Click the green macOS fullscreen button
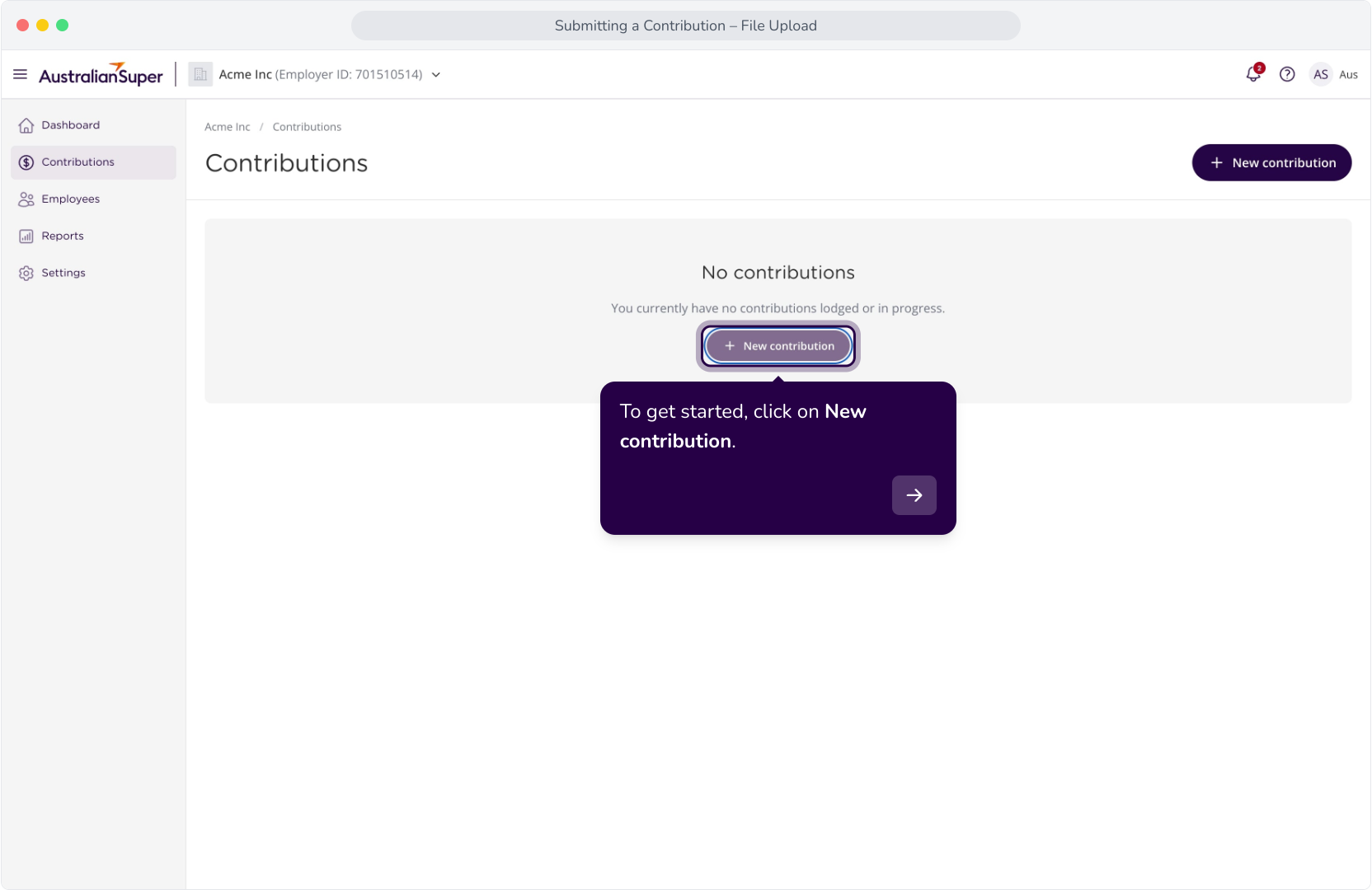The height and width of the screenshot is (890, 1372). (62, 26)
